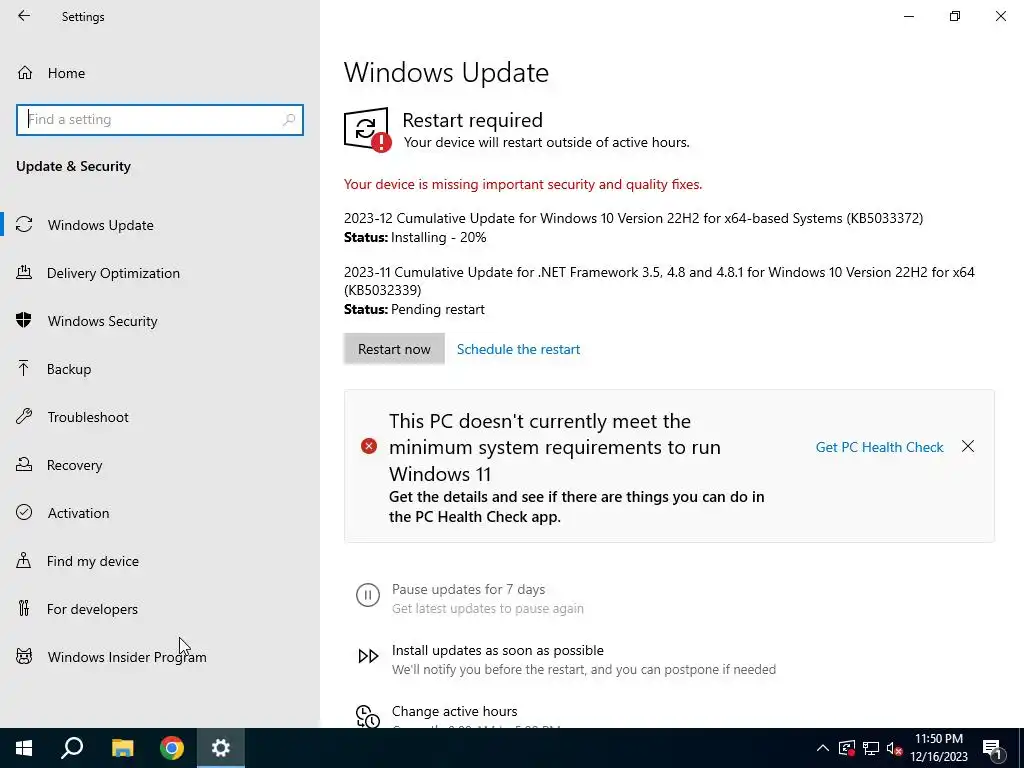Click the red error icon in Windows 11 banner
The height and width of the screenshot is (768, 1024).
coord(369,447)
